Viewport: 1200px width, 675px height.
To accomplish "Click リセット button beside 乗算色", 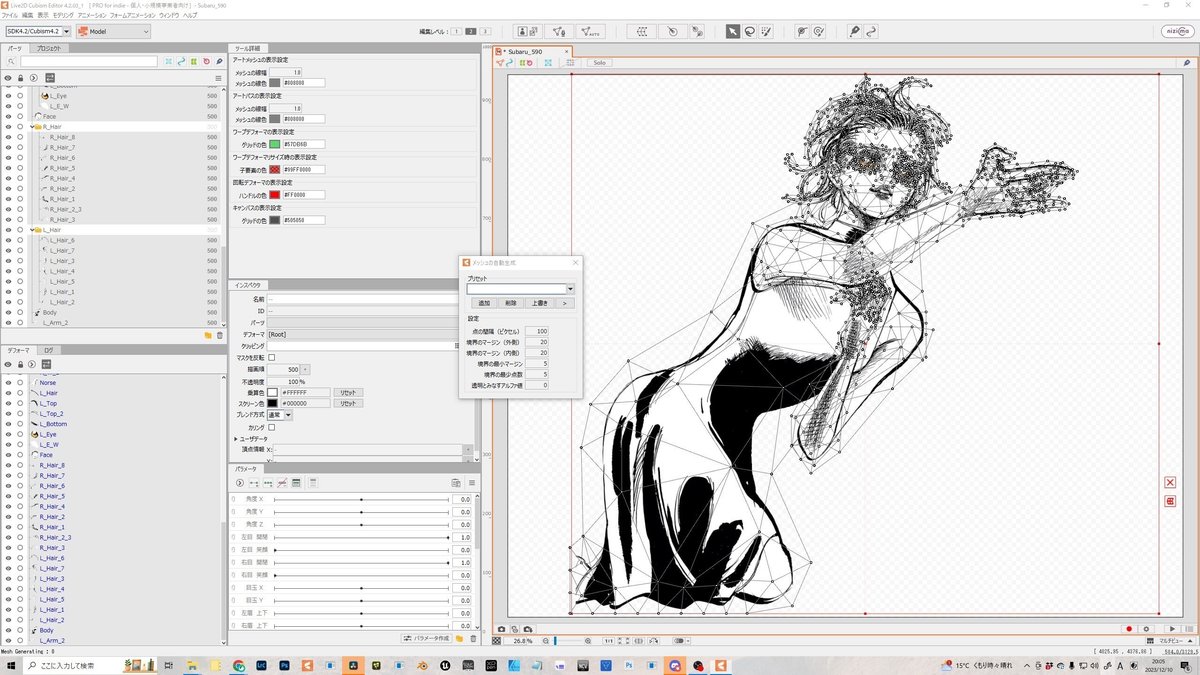I will (x=348, y=392).
